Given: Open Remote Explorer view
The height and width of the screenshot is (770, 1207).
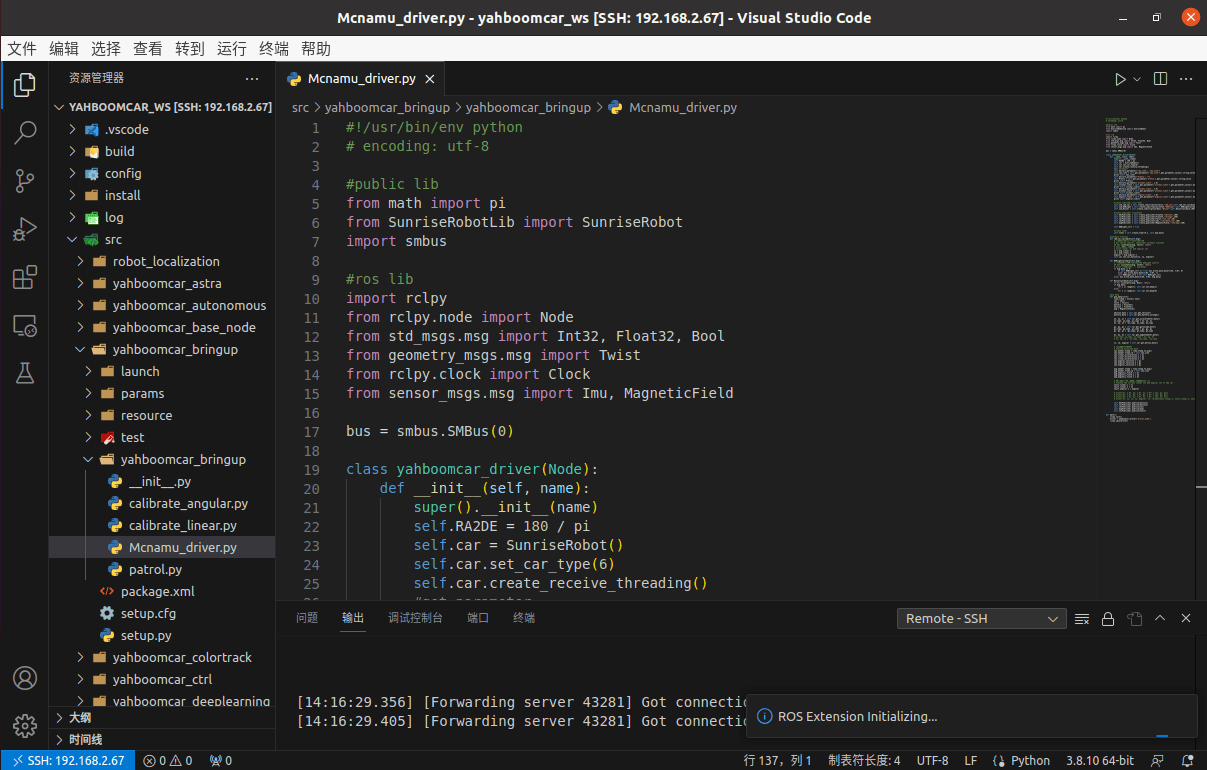Looking at the screenshot, I should (25, 325).
